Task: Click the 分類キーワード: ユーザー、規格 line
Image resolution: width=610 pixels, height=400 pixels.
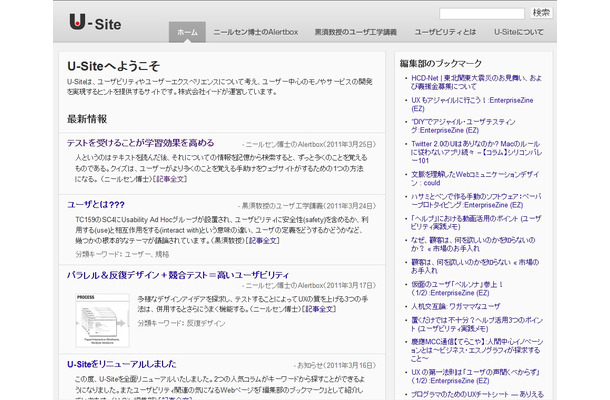Action: 122,254
